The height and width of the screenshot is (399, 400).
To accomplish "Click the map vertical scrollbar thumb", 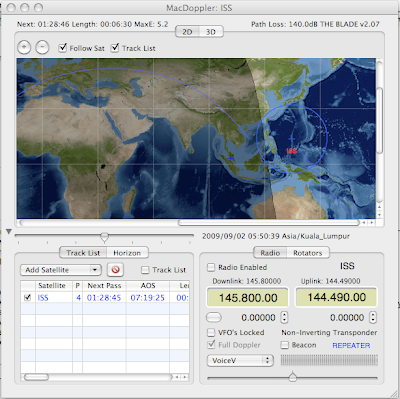I will tap(380, 120).
